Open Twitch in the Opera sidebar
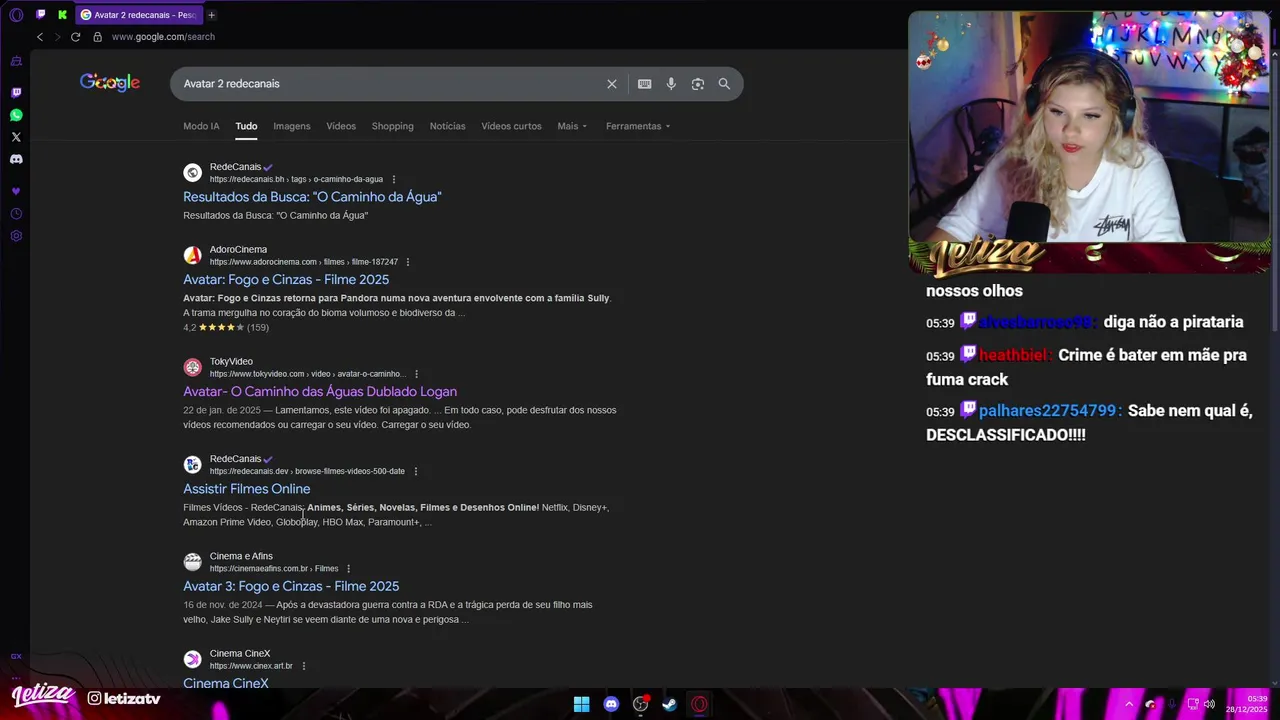 16,93
